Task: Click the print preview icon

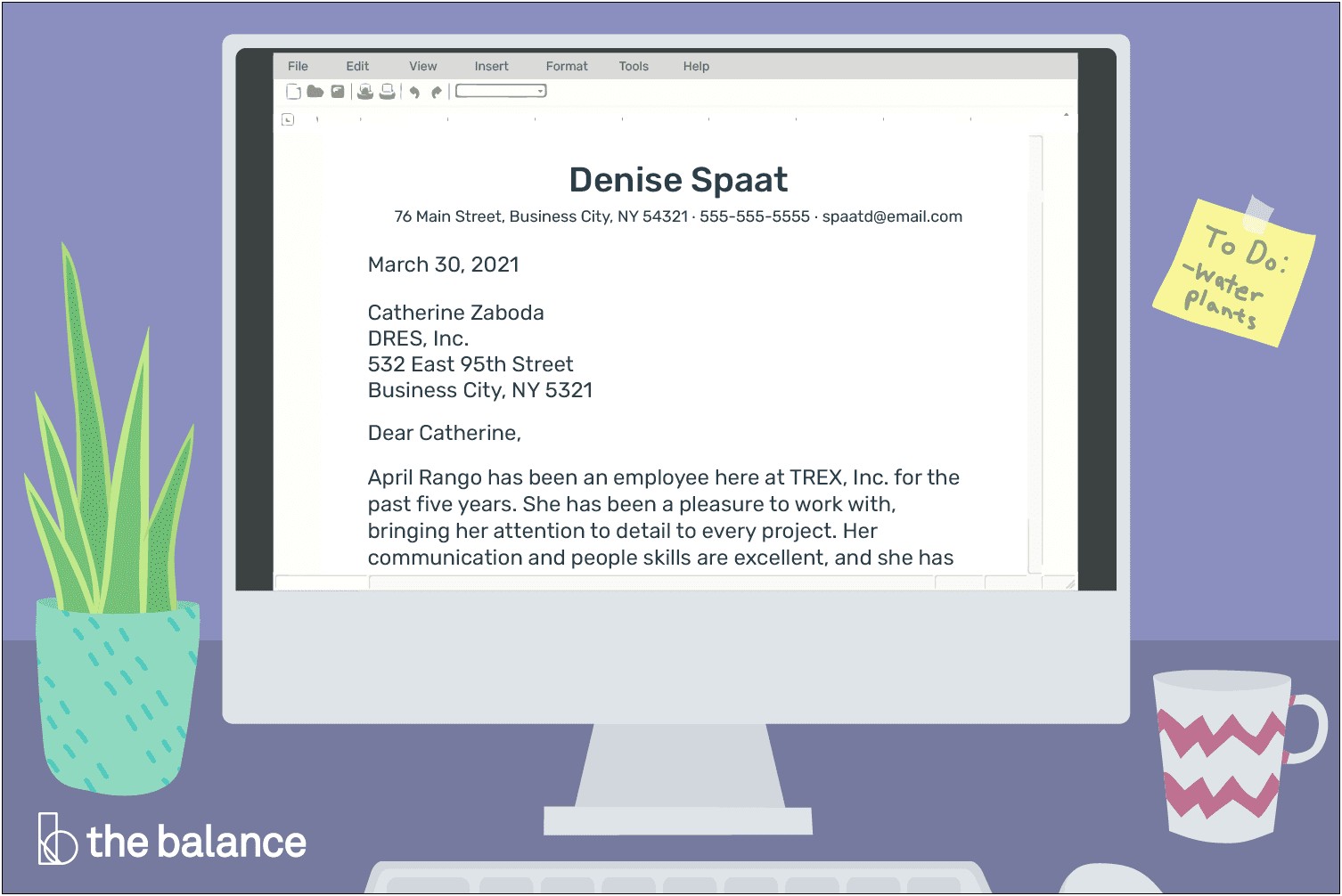Action: pyautogui.click(x=365, y=92)
